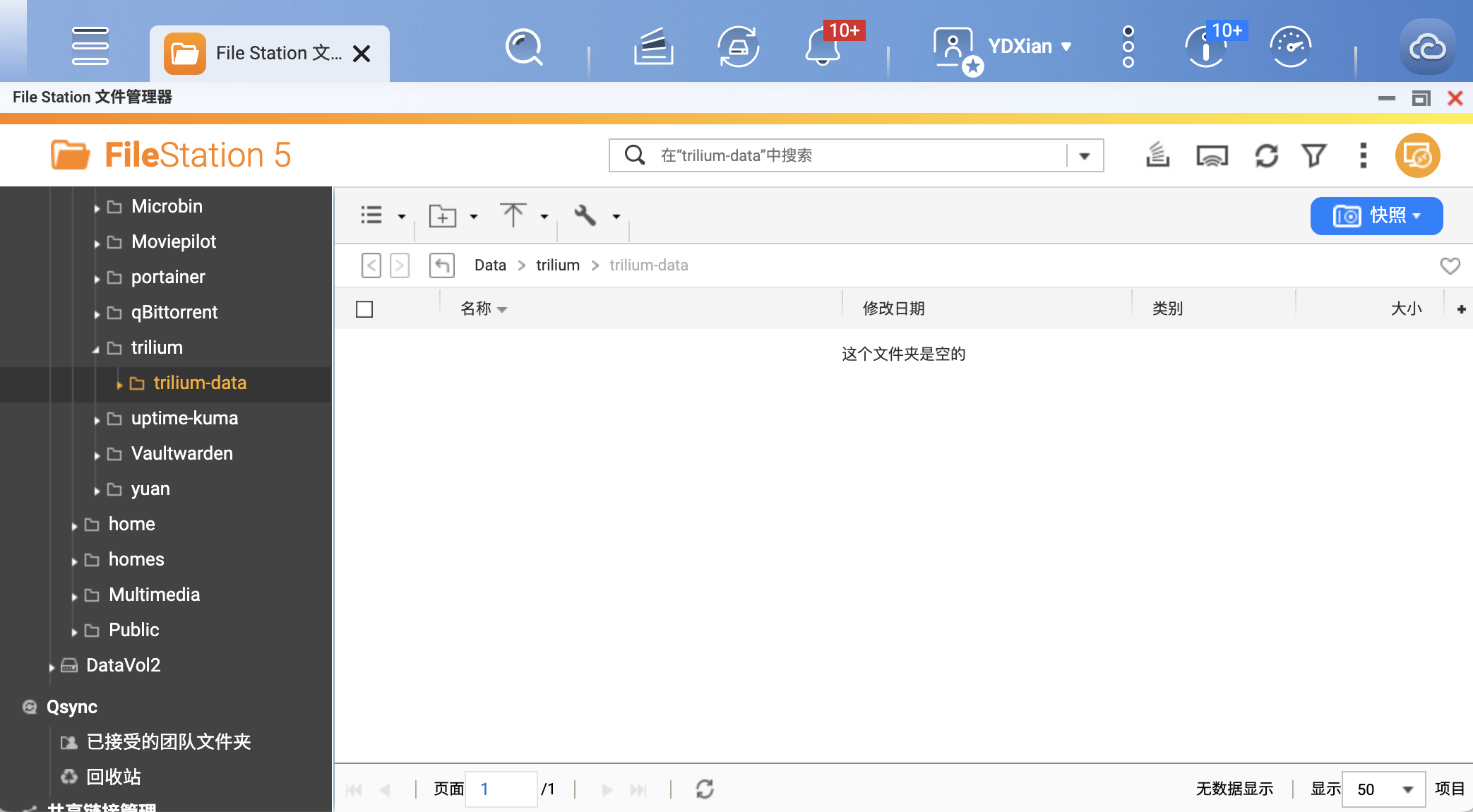1473x812 pixels.
Task: Open the snapshot 快照 button
Action: click(x=1377, y=215)
